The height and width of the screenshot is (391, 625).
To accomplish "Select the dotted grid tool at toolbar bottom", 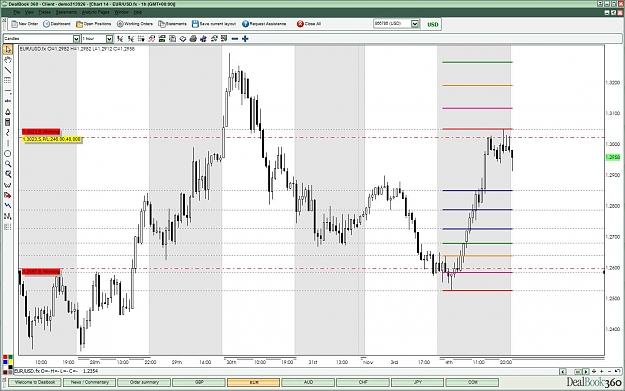I will 8,227.
